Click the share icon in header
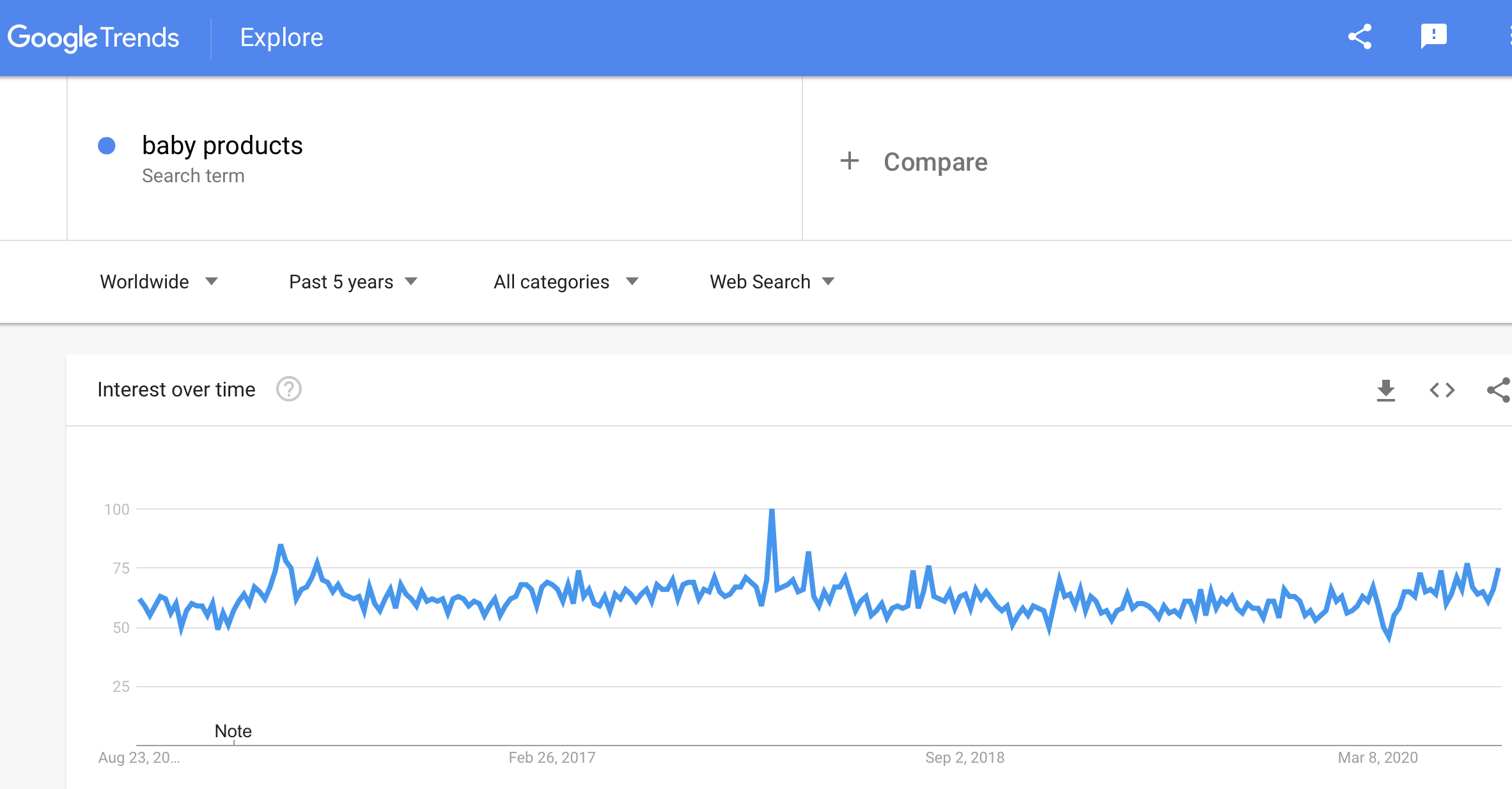 point(1360,37)
